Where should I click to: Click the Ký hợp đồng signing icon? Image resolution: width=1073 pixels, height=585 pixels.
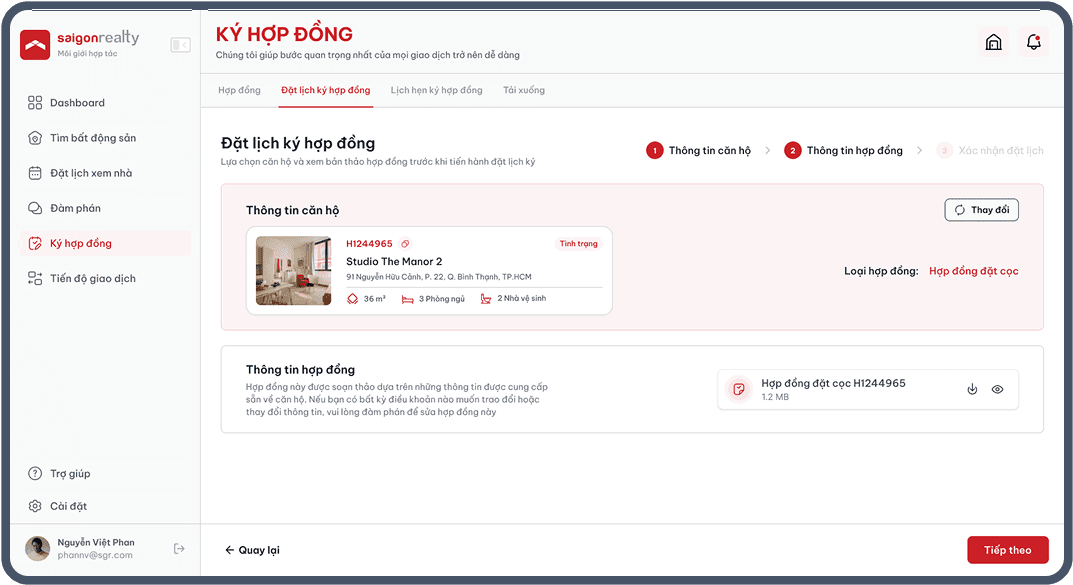tap(35, 243)
